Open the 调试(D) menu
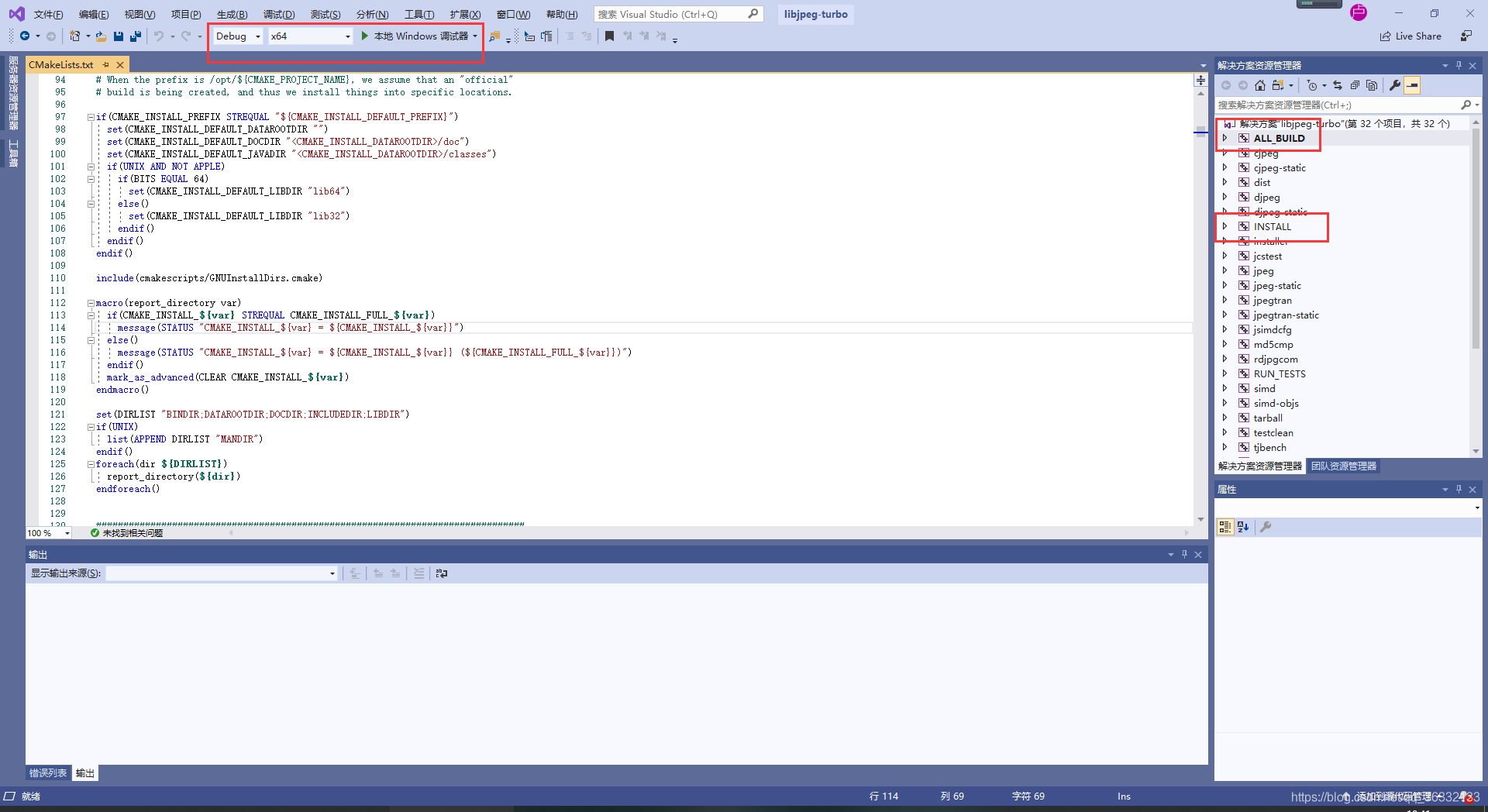Image resolution: width=1488 pixels, height=812 pixels. [x=279, y=15]
